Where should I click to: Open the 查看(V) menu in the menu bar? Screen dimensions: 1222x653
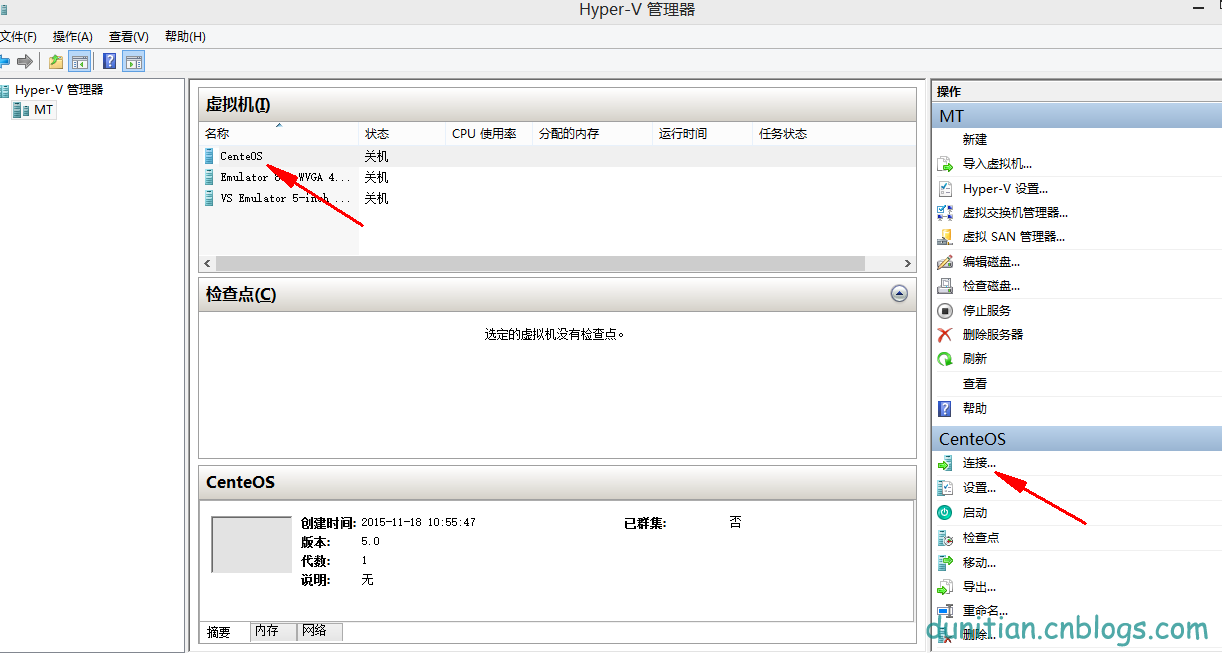click(129, 37)
